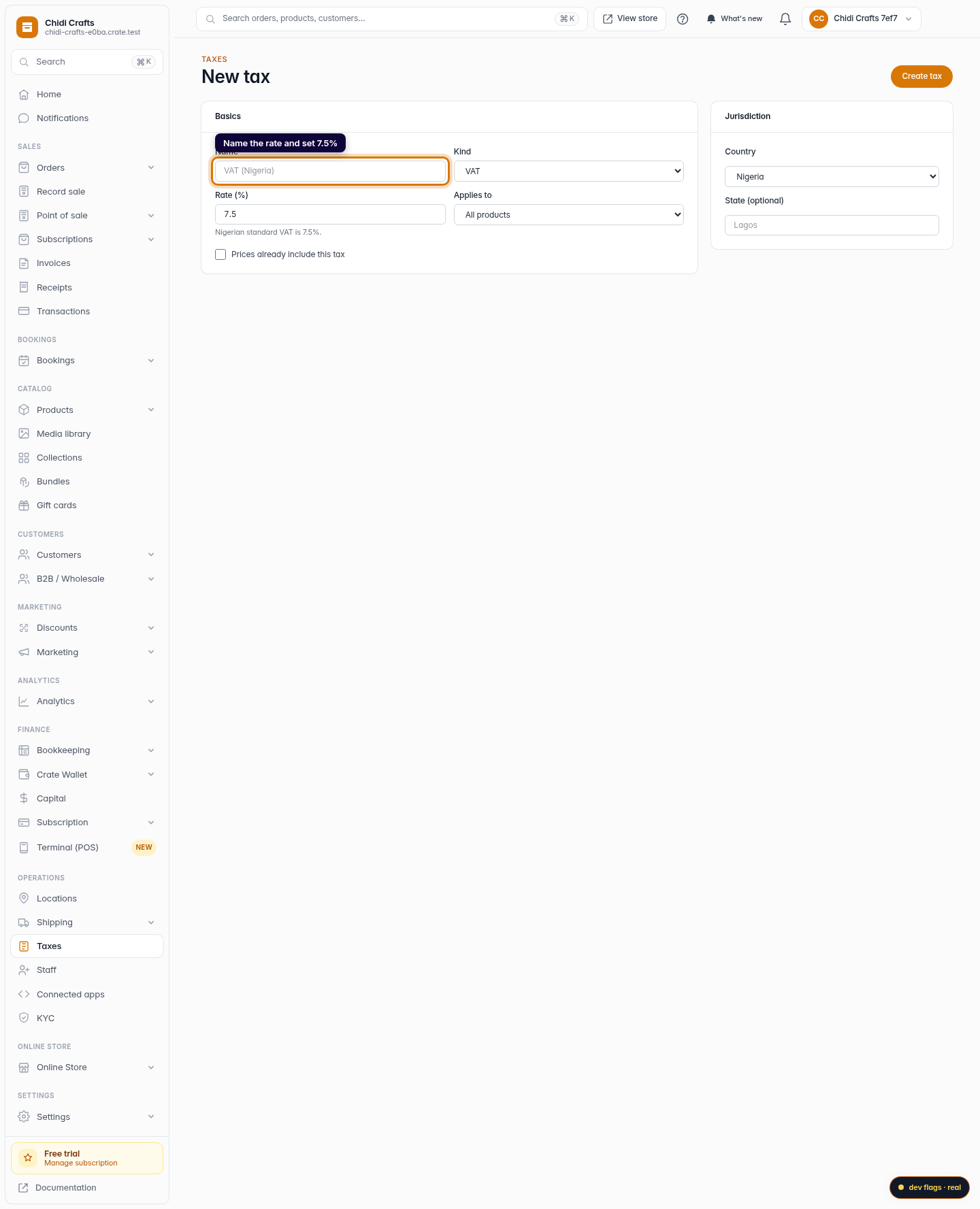Screen dimensions: 980x1209
Task: Click the sidebar Search box
Action: 87,62
